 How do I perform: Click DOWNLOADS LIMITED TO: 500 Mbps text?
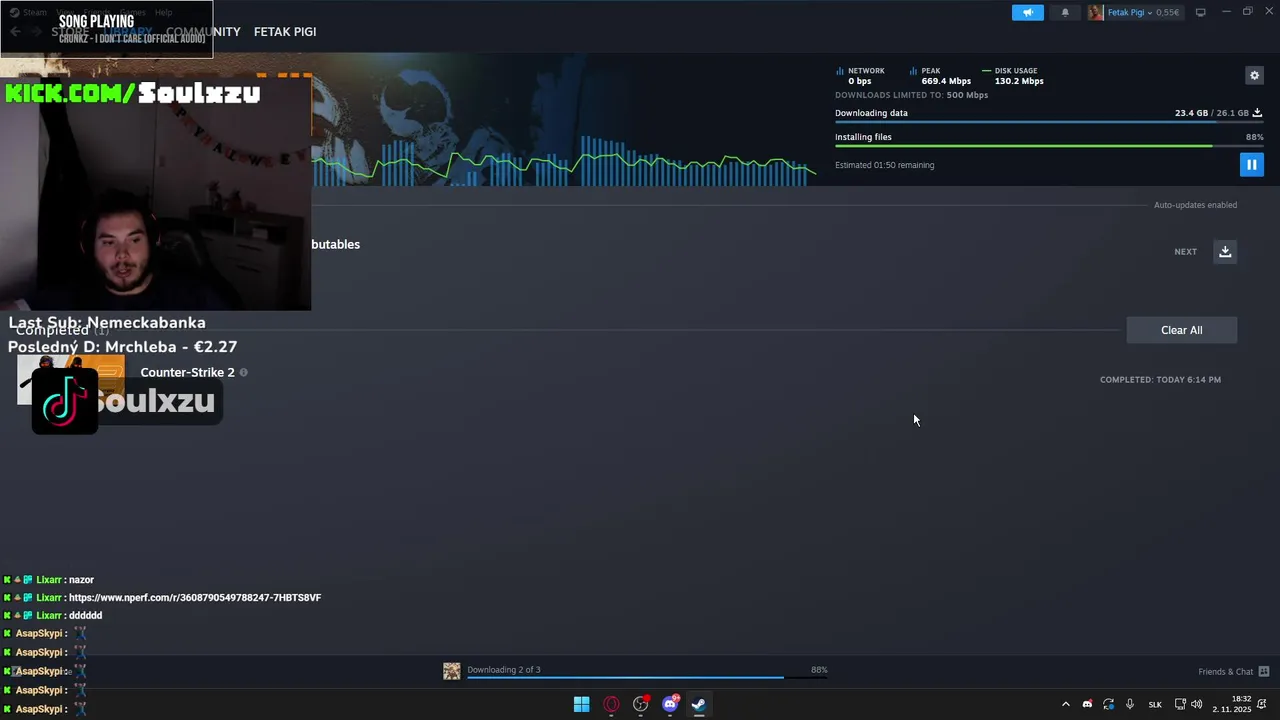point(911,95)
